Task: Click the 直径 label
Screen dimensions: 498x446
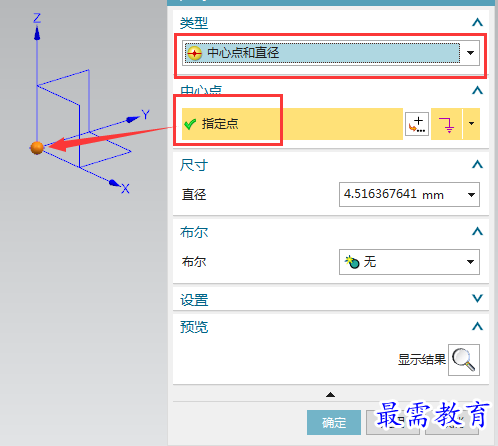Action: [194, 195]
